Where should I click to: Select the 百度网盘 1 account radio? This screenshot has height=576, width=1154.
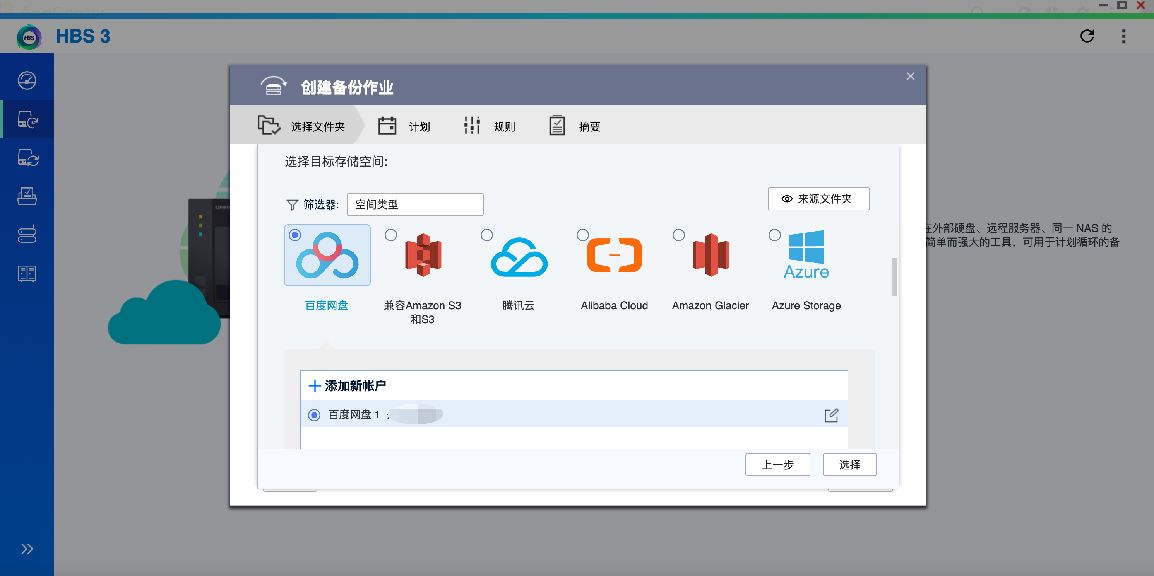314,416
